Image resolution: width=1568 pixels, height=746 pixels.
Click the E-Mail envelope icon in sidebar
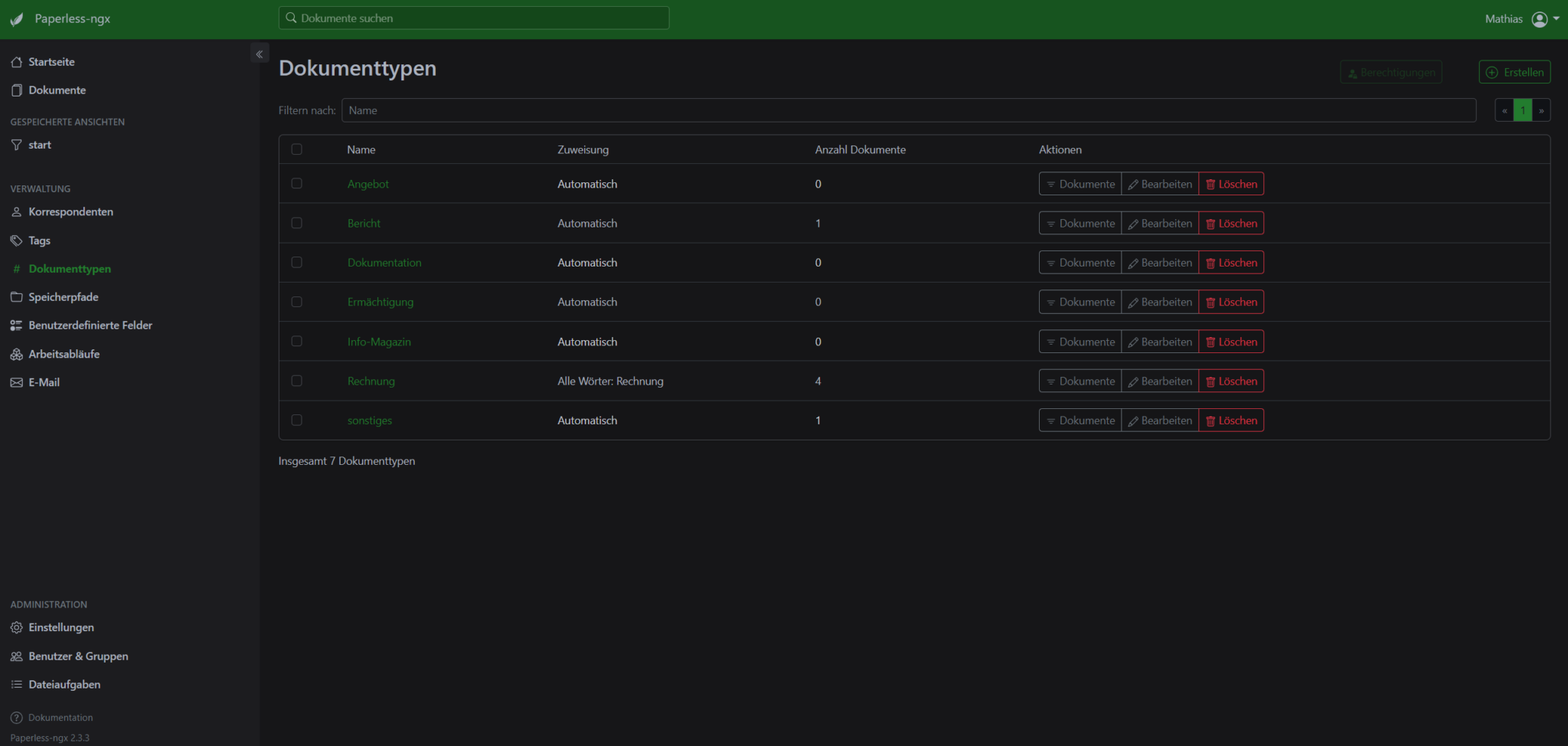(x=16, y=382)
